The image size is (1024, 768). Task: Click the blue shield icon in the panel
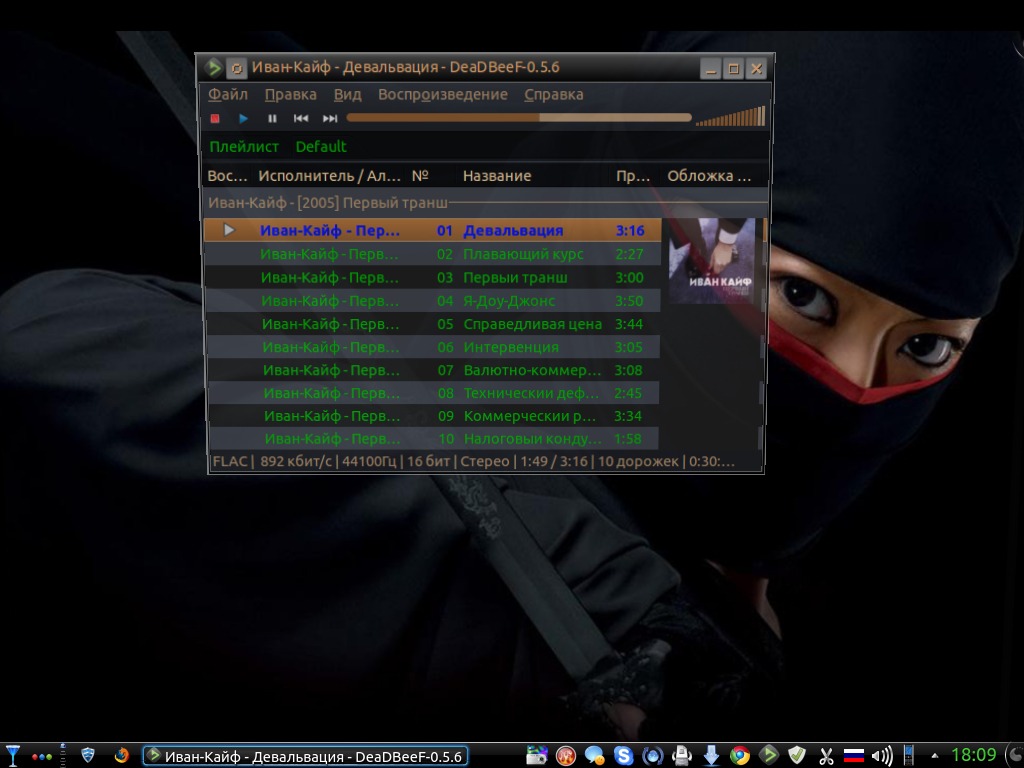pos(88,756)
